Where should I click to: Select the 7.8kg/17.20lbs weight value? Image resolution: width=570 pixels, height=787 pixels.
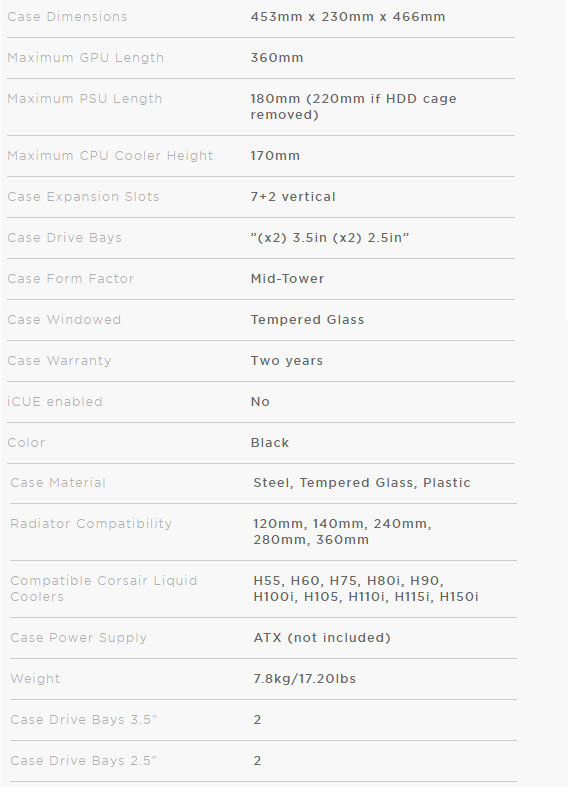click(304, 679)
